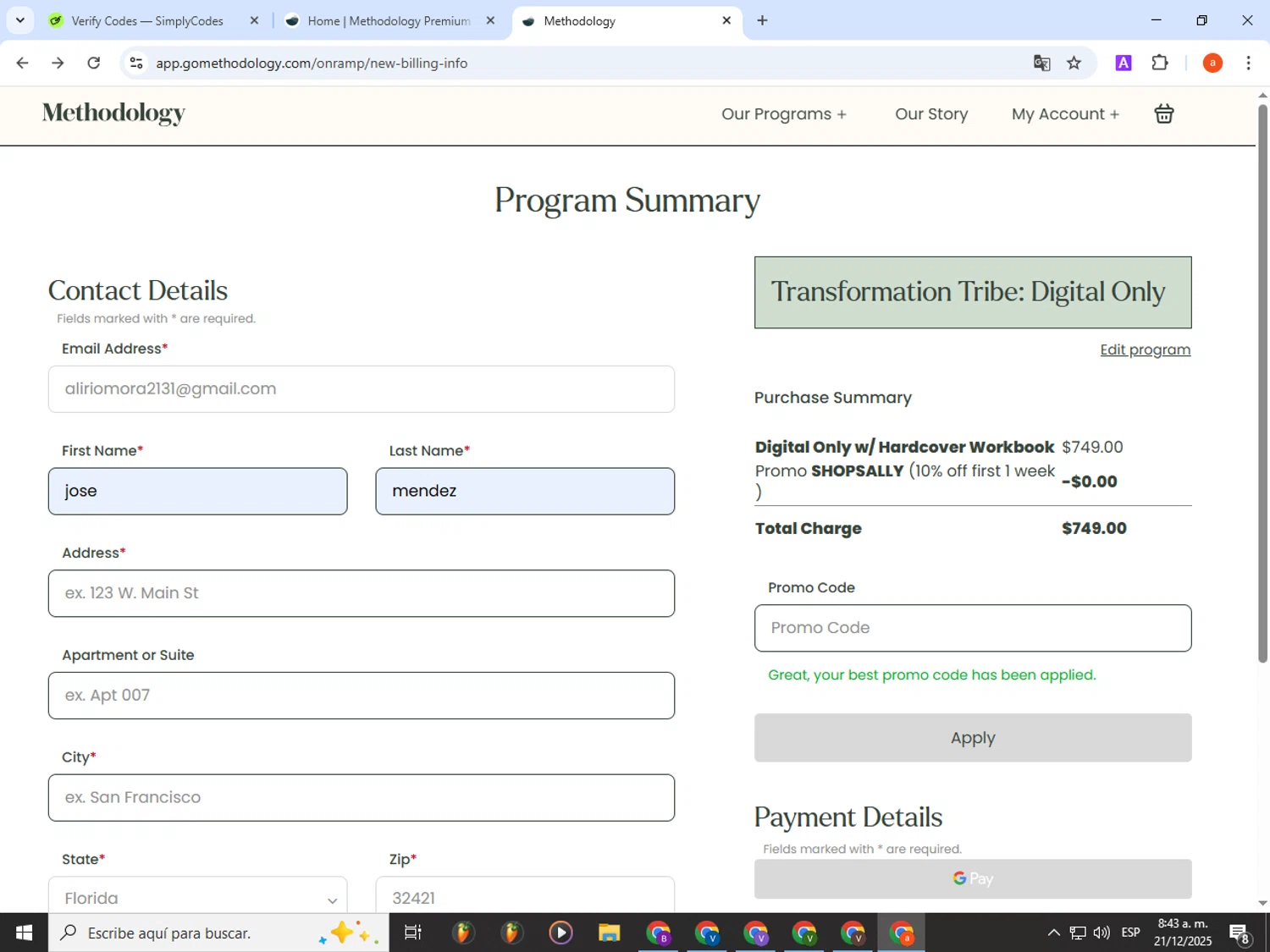1270x952 pixels.
Task: Open the volume control tray icon
Action: [x=1102, y=933]
